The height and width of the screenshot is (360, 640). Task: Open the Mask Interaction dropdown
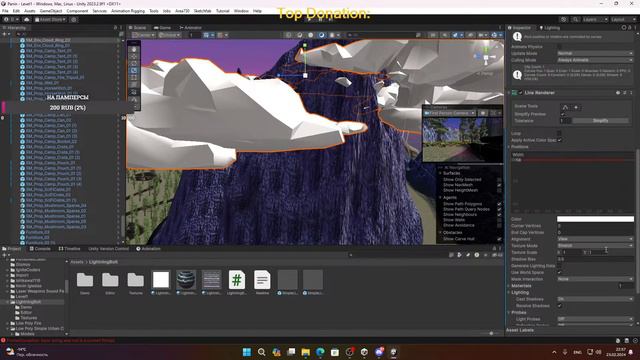(595, 279)
